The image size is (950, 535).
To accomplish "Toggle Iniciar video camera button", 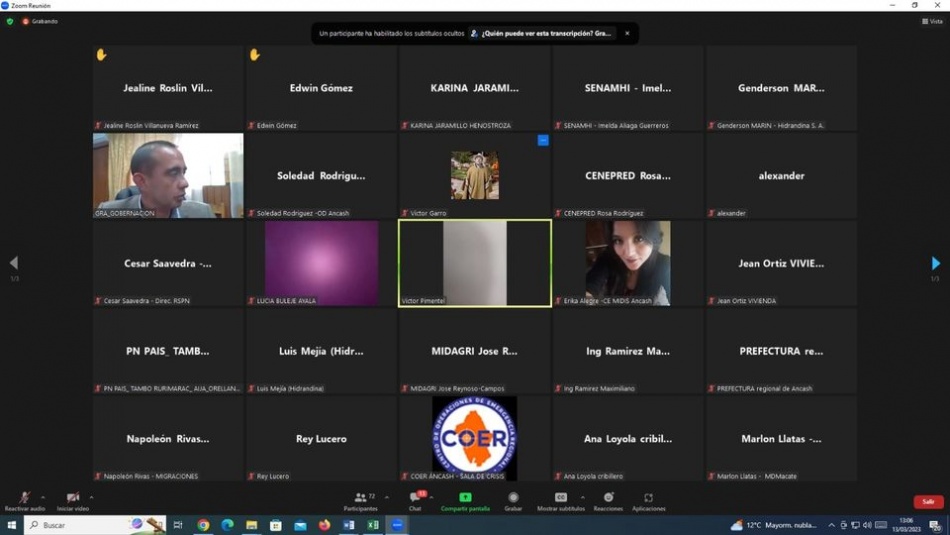I will click(72, 498).
